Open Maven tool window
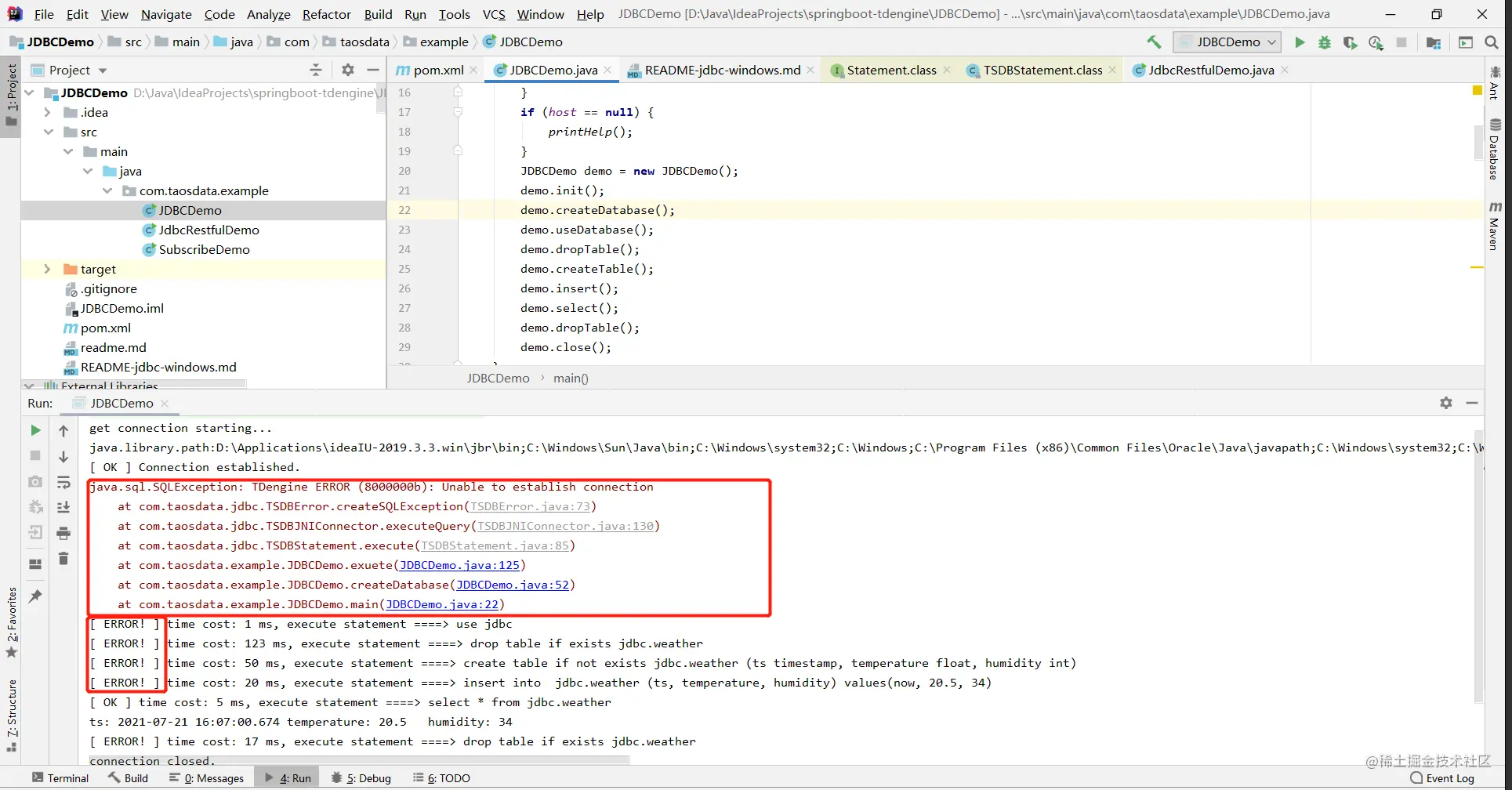This screenshot has width=1512, height=790. 1495,226
